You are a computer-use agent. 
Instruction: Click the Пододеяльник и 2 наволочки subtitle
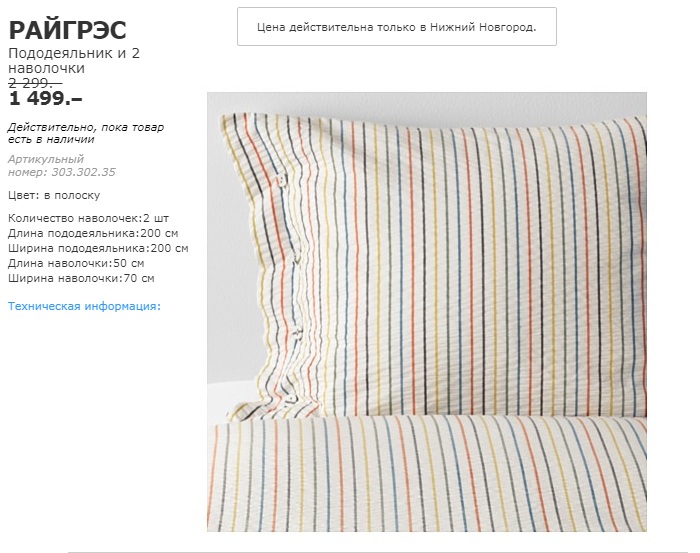(x=74, y=60)
